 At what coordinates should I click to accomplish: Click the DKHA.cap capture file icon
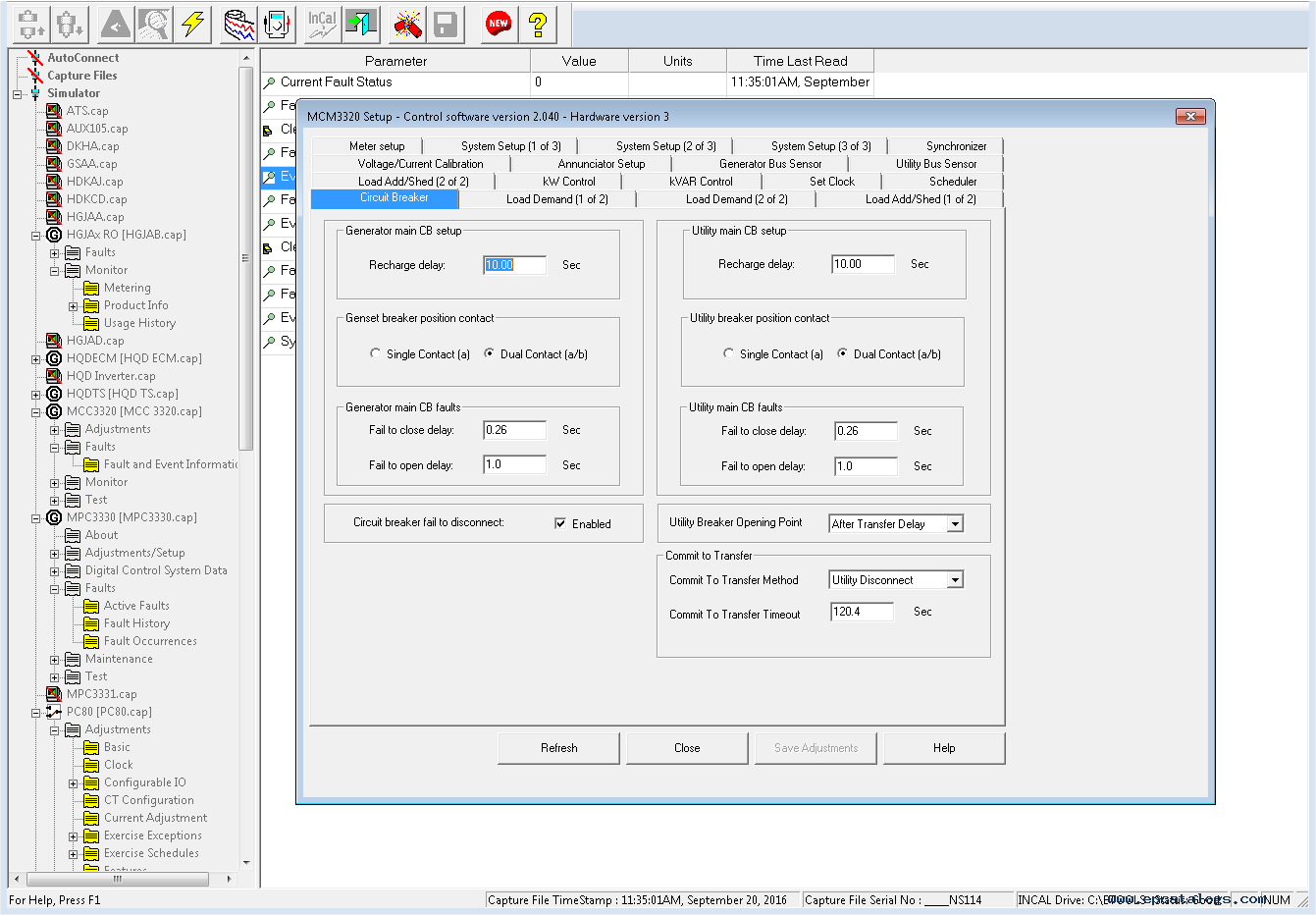[x=54, y=146]
